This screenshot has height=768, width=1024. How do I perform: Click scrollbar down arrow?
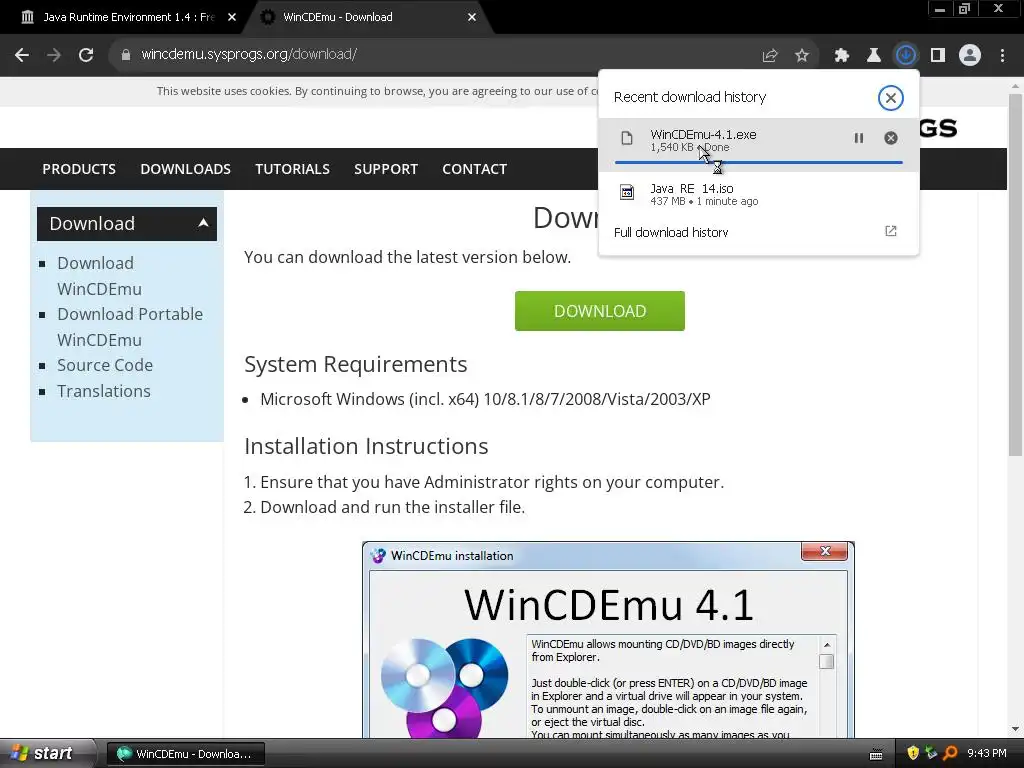click(1015, 729)
